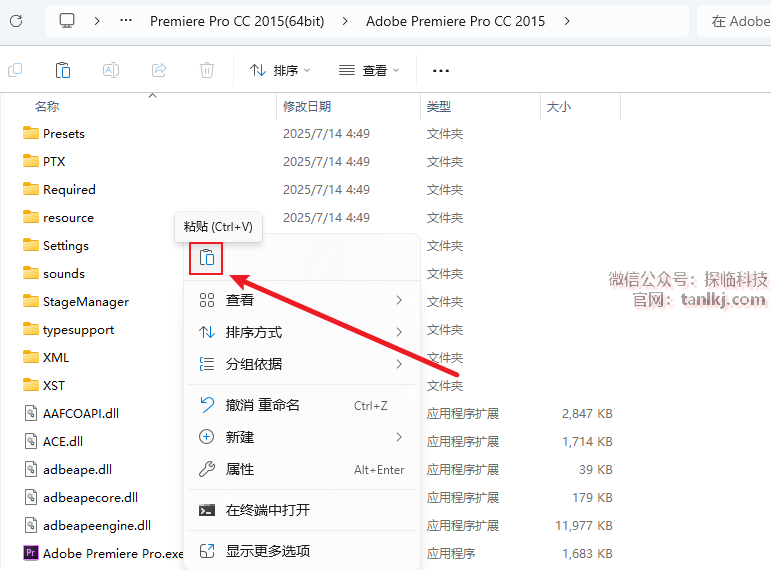771x570 pixels.
Task: Click Premiere Pro CC 2015(64bit) breadcrumb
Action: pyautogui.click(x=237, y=21)
